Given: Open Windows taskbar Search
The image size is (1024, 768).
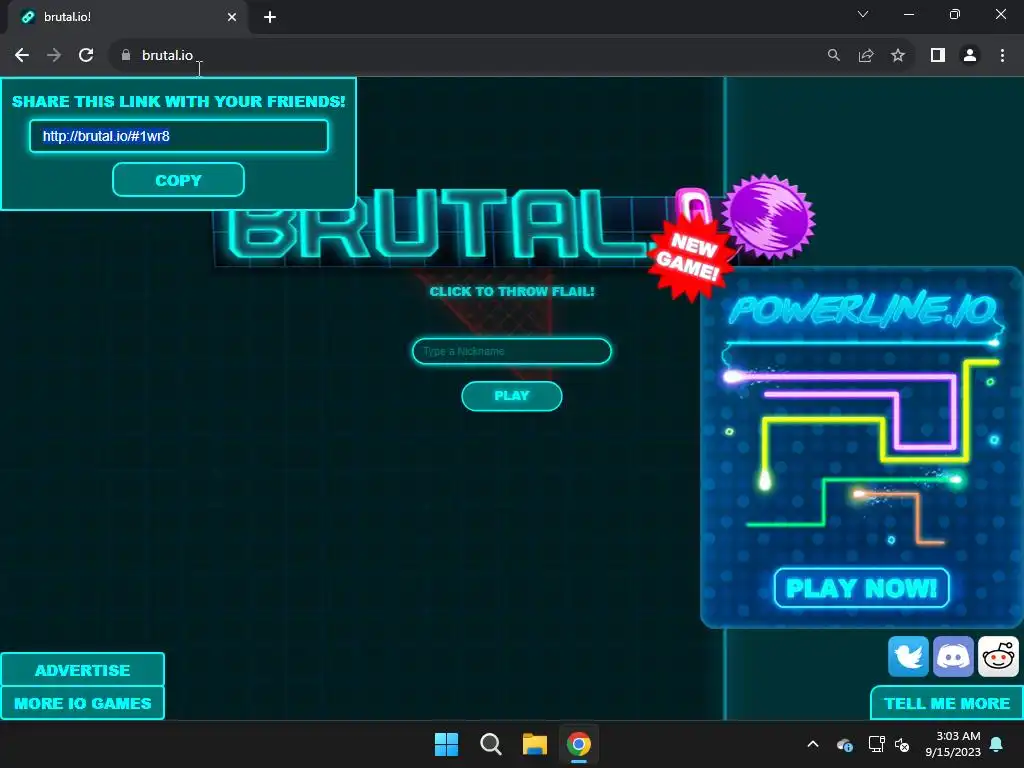Looking at the screenshot, I should point(490,744).
